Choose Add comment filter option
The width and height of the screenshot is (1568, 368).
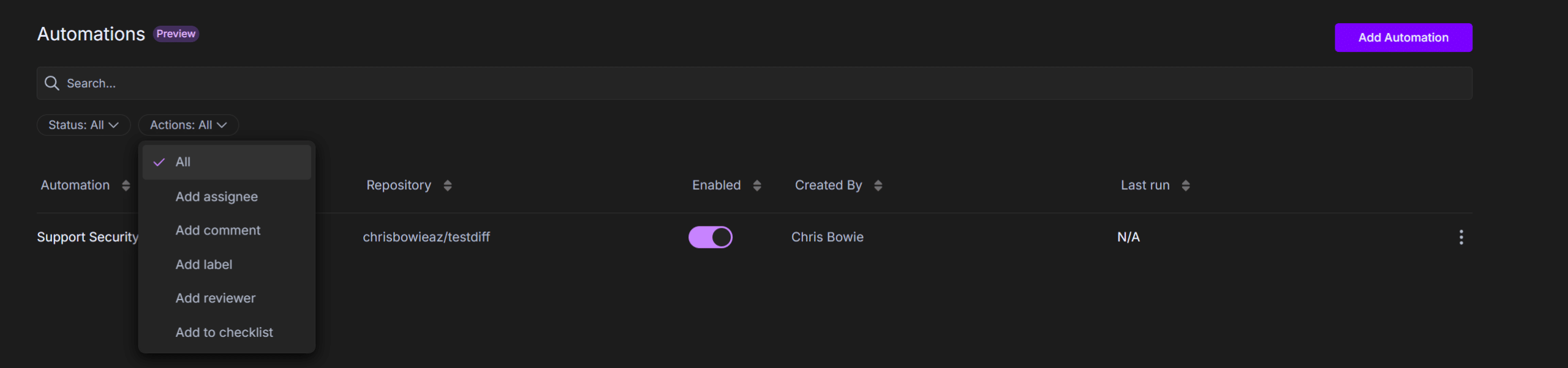tap(218, 230)
